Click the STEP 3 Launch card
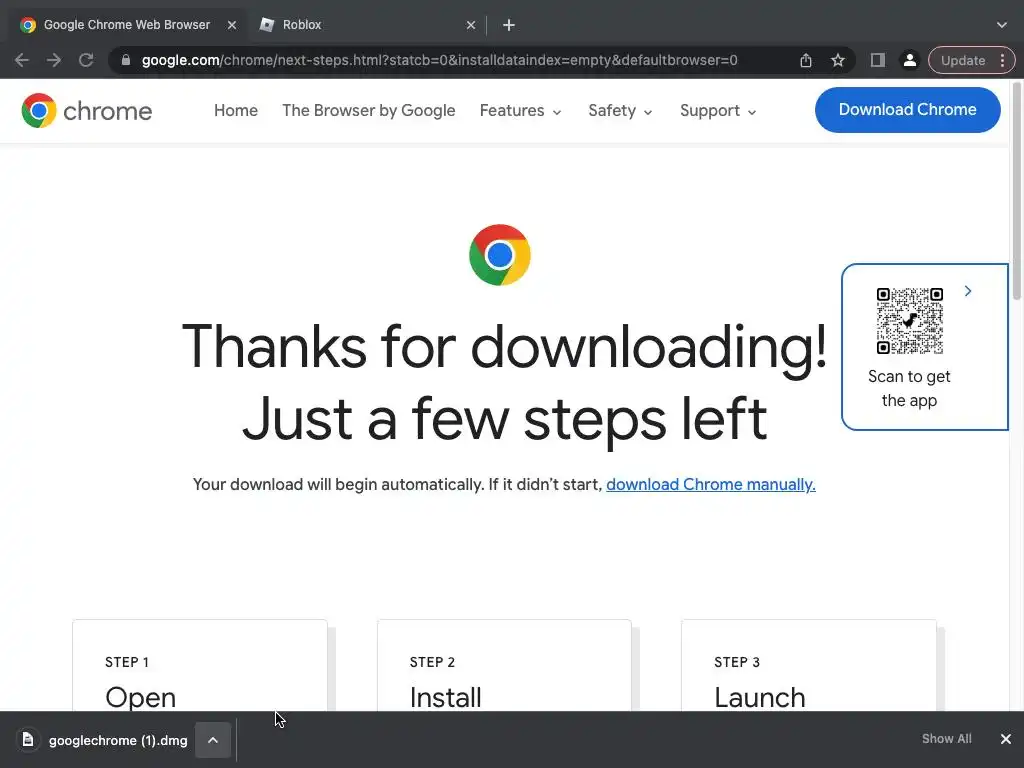This screenshot has height=768, width=1024. [x=808, y=665]
